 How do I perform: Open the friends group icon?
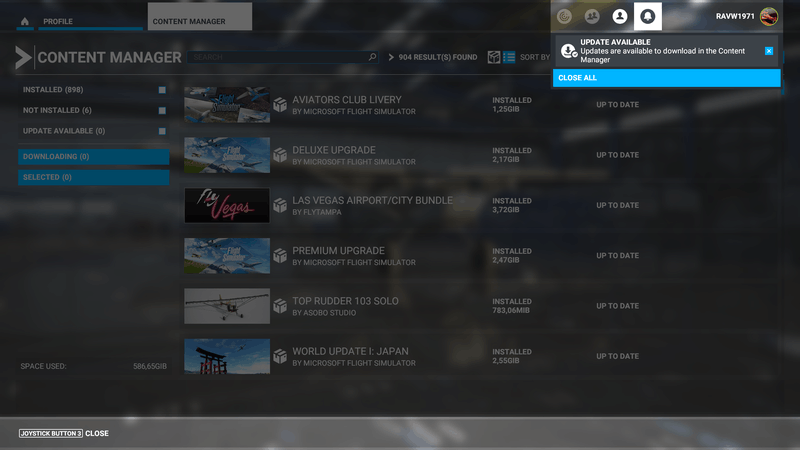click(592, 16)
